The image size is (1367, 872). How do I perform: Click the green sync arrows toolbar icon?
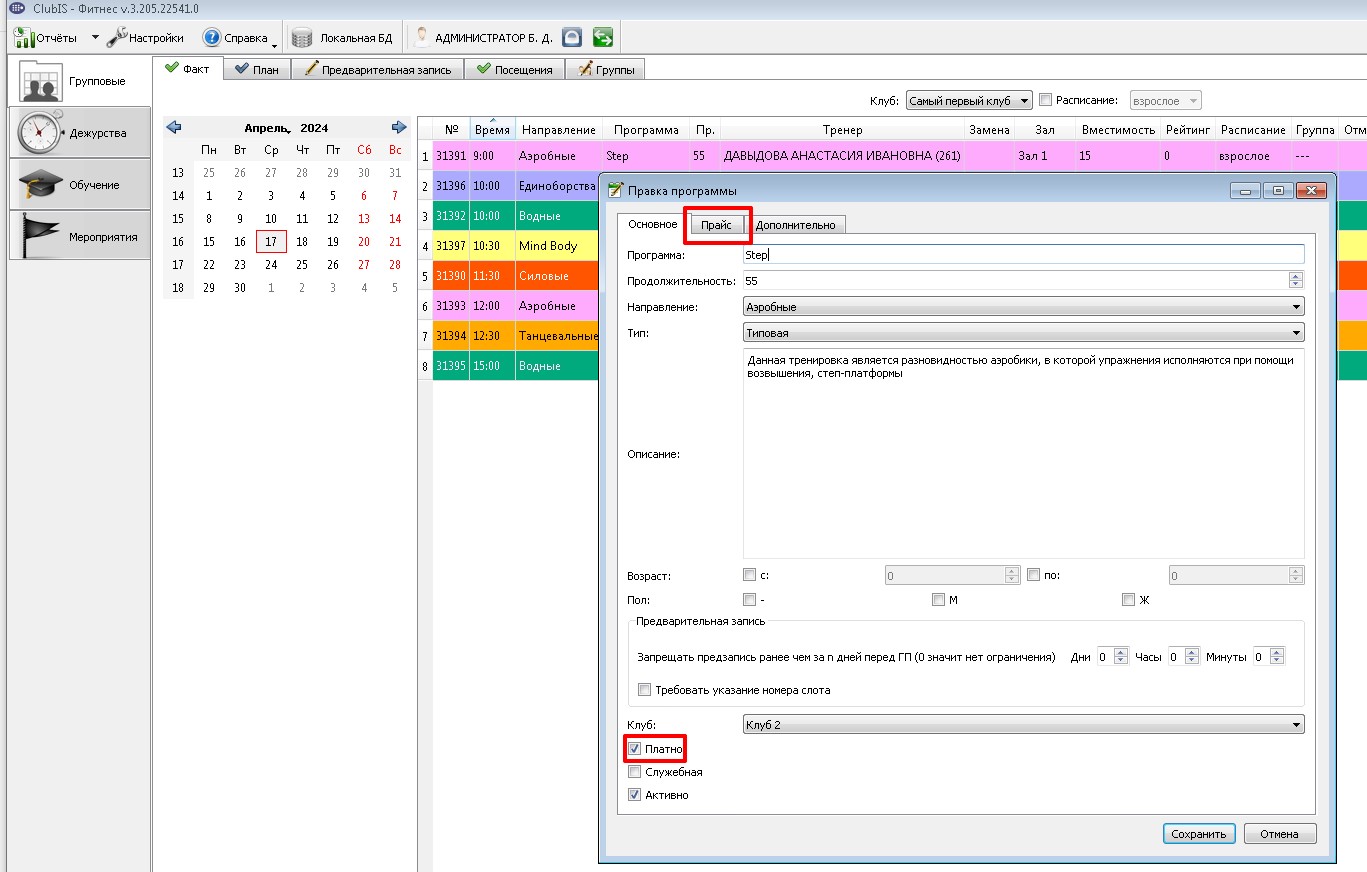click(x=602, y=38)
